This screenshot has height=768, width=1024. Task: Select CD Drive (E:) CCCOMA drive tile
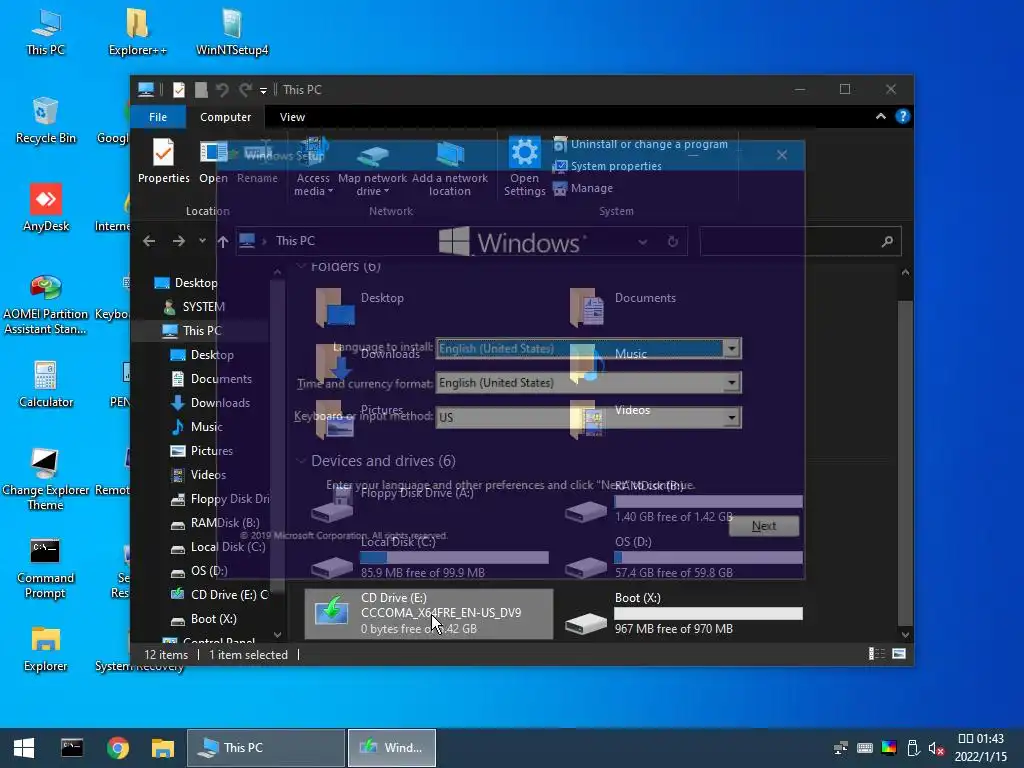(x=428, y=613)
